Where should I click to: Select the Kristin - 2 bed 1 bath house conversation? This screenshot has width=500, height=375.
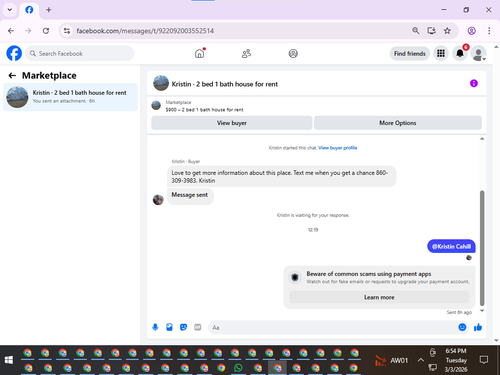click(x=70, y=97)
